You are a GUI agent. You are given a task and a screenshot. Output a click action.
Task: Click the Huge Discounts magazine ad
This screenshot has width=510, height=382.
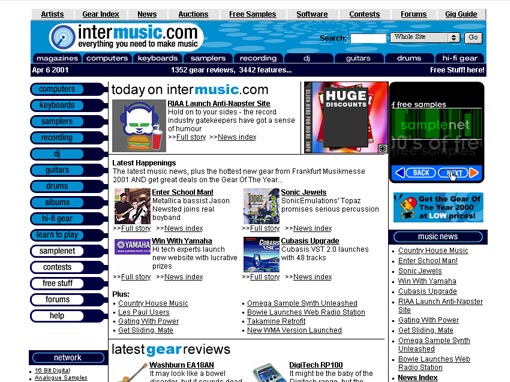point(346,117)
